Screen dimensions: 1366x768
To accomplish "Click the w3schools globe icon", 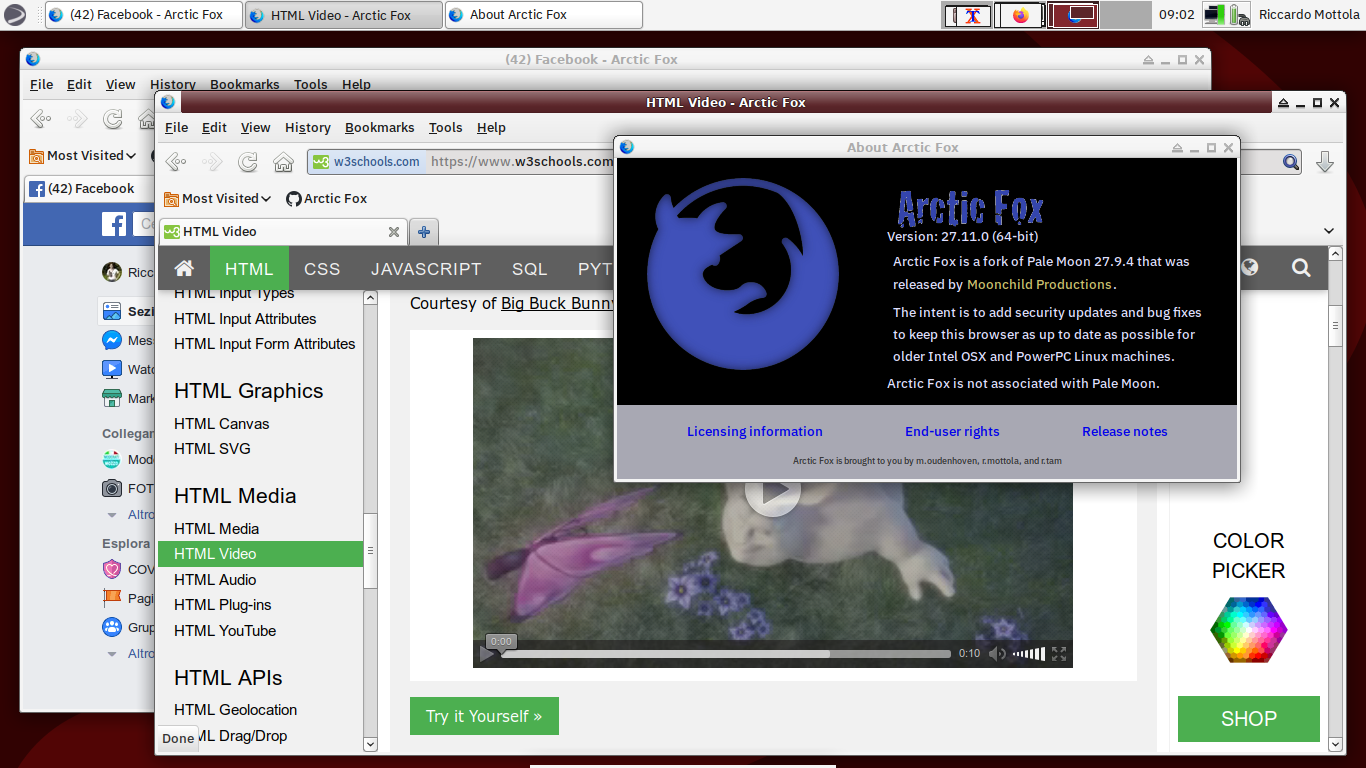I will pos(1250,267).
